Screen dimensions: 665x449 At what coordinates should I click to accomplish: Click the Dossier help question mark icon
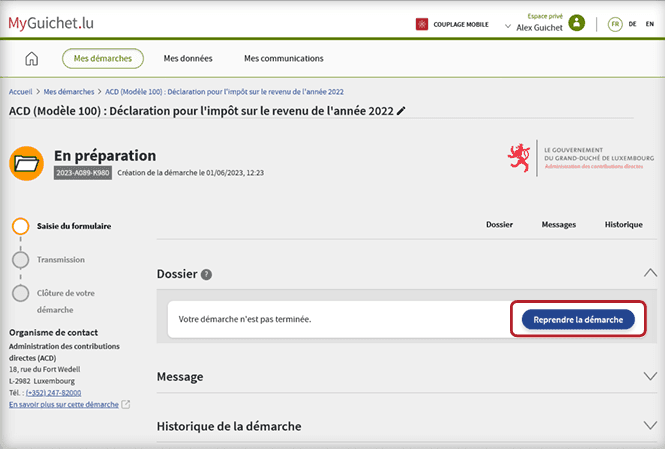click(x=207, y=275)
